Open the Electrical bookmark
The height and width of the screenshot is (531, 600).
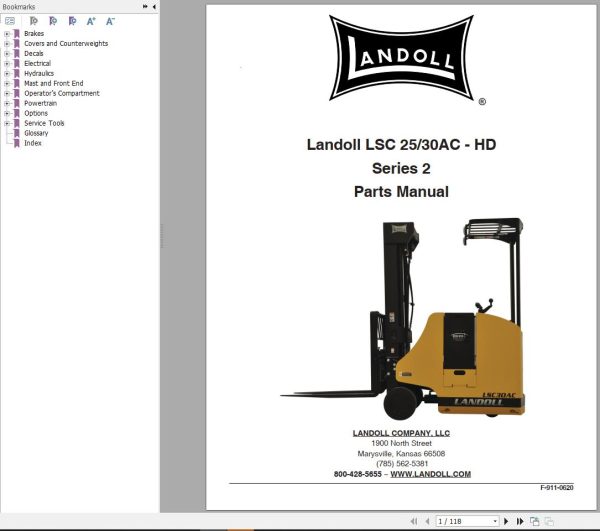click(38, 64)
